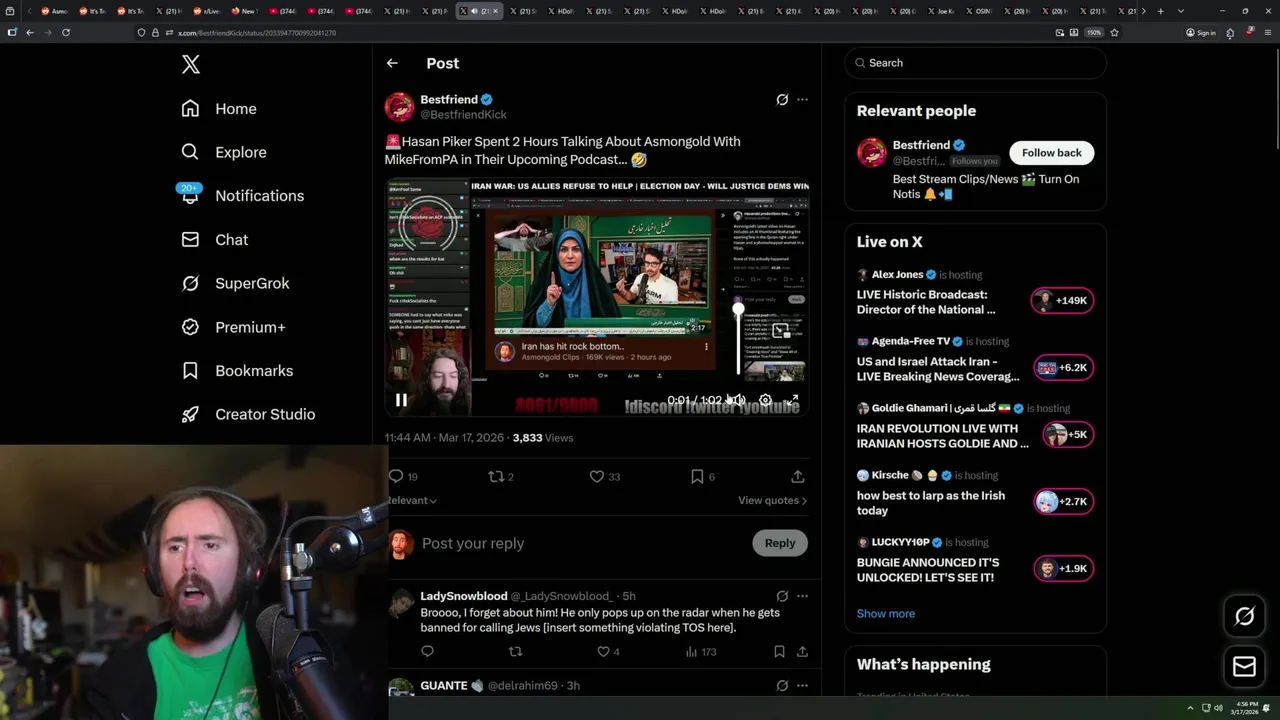The image size is (1280, 720).
Task: Click the 150% zoom level indicator
Action: [x=1095, y=33]
